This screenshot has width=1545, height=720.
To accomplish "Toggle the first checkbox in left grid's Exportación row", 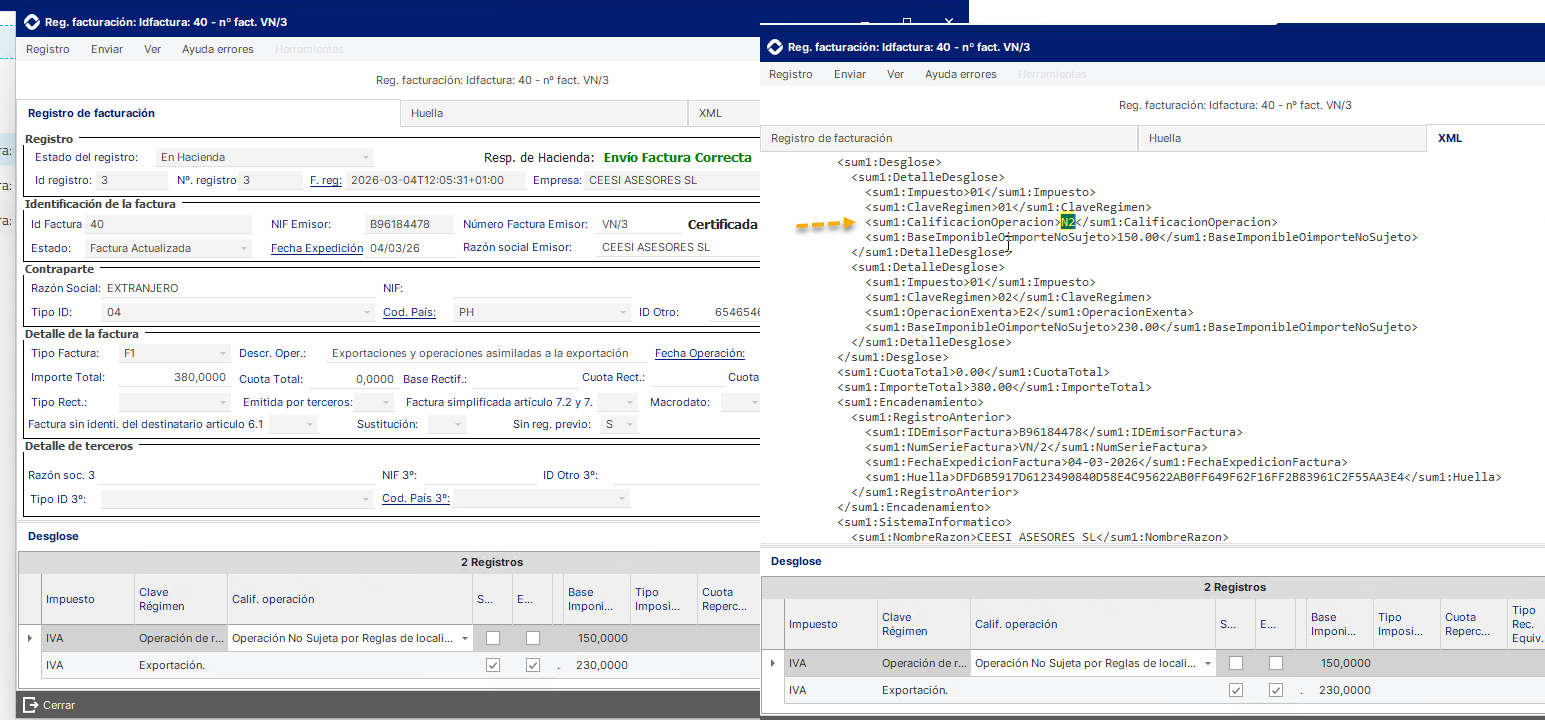I will (x=493, y=665).
